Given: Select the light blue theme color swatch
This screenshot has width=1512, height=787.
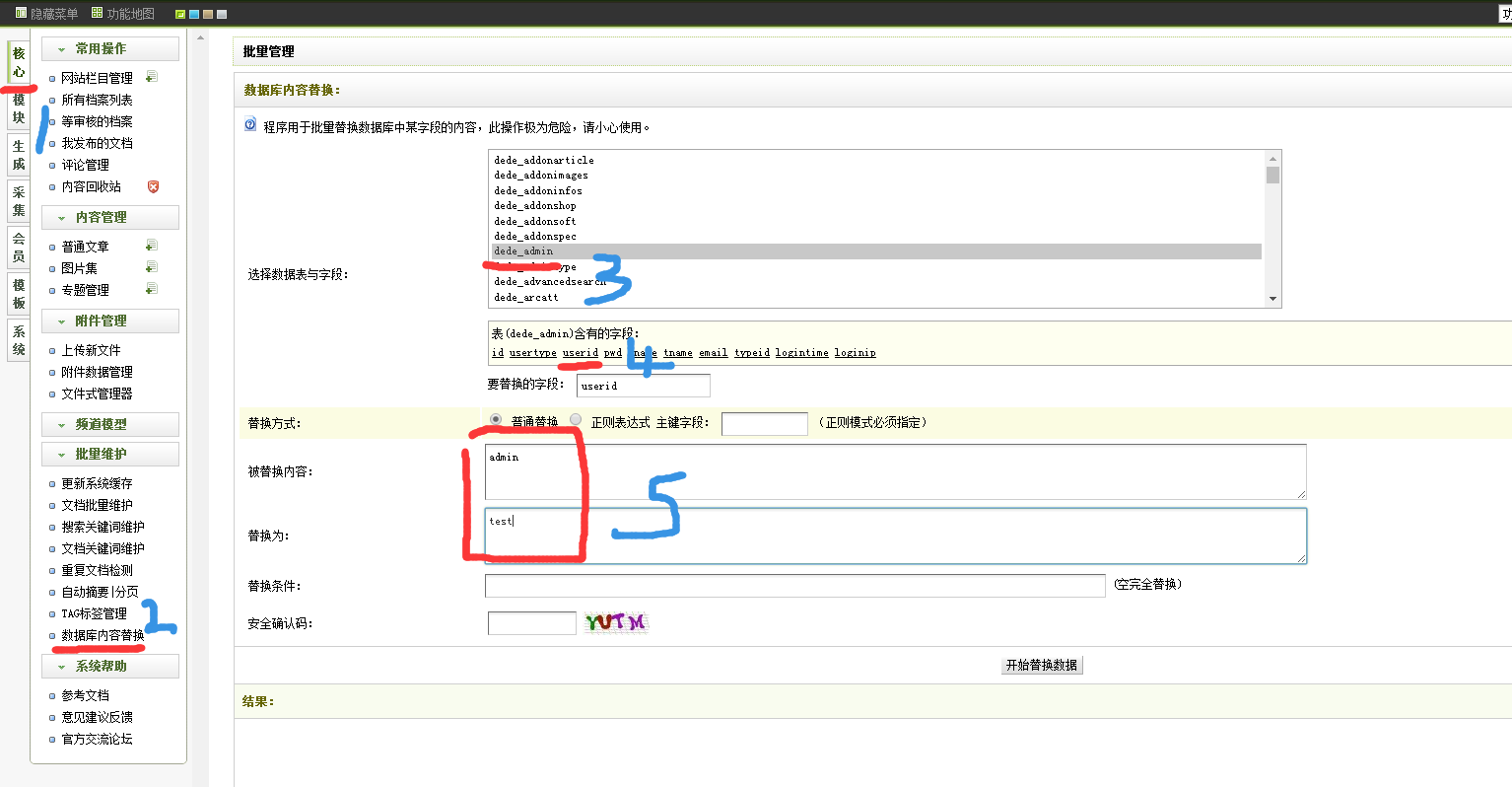Looking at the screenshot, I should pyautogui.click(x=194, y=14).
